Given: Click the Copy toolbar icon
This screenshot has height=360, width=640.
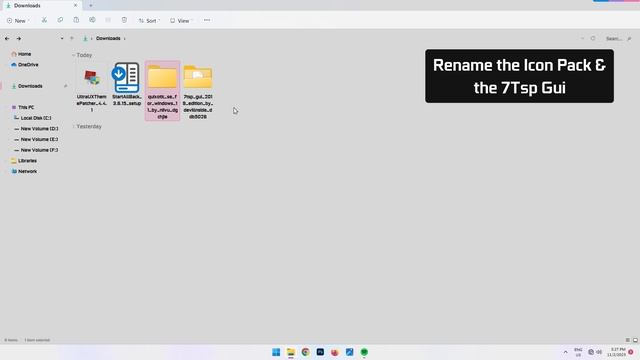Looking at the screenshot, I should point(60,20).
